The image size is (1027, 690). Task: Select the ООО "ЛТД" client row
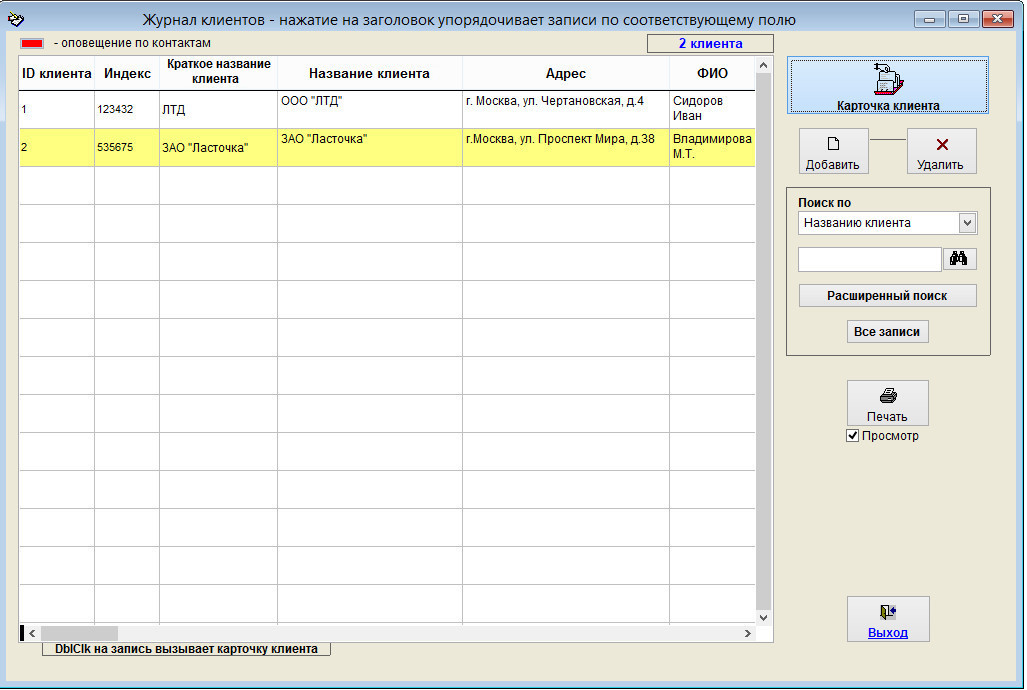pyautogui.click(x=369, y=109)
